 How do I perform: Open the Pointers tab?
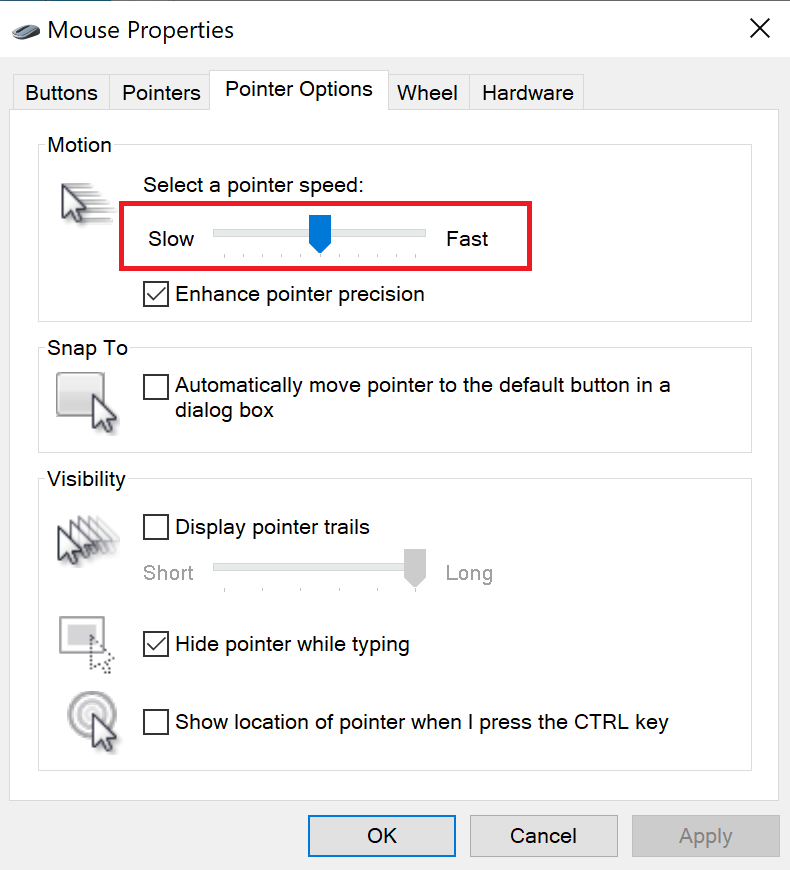161,93
